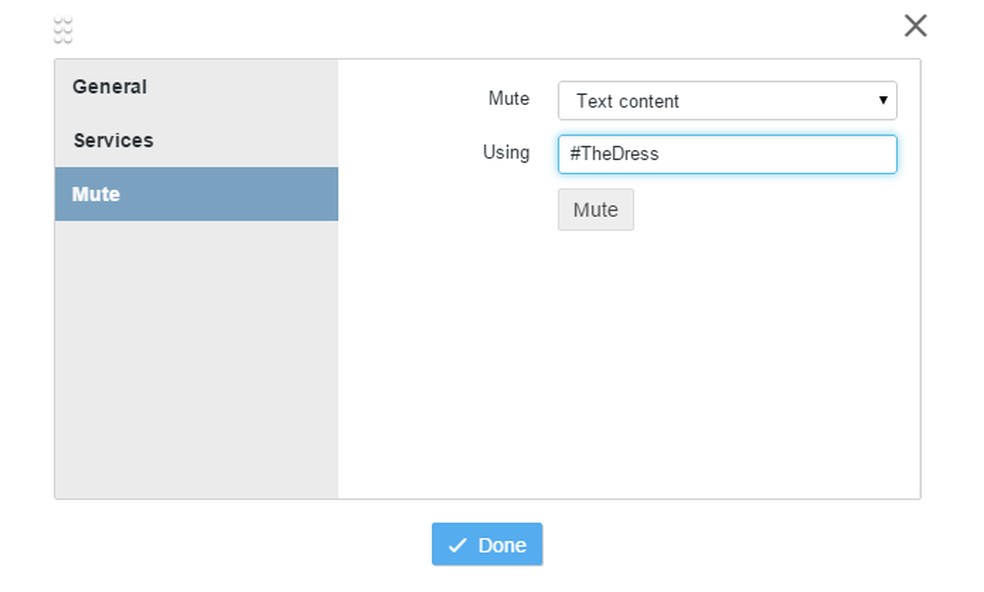
Task: Click the dropdown arrow of the Mute selector
Action: [883, 100]
